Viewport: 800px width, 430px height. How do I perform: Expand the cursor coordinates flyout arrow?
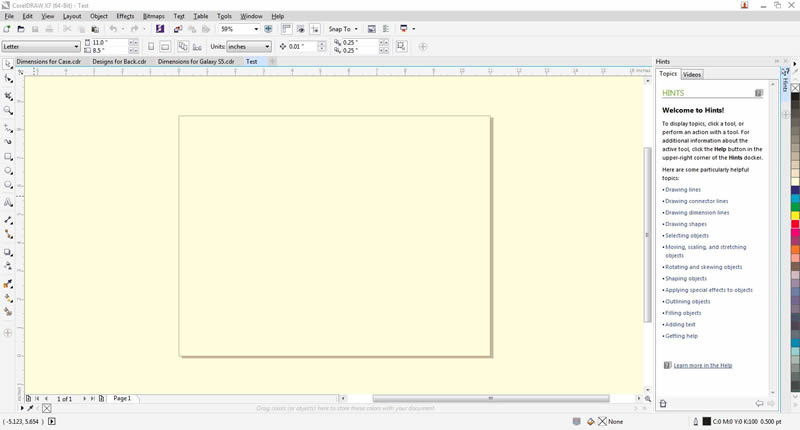click(52, 421)
